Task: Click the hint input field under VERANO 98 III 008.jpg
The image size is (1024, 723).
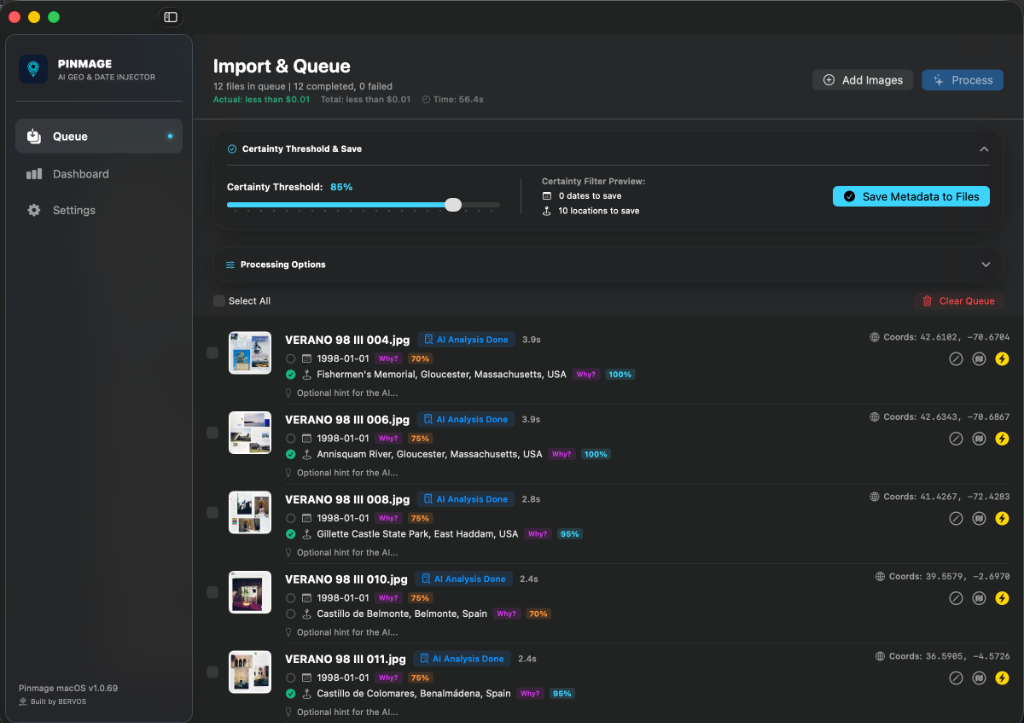Action: 347,553
